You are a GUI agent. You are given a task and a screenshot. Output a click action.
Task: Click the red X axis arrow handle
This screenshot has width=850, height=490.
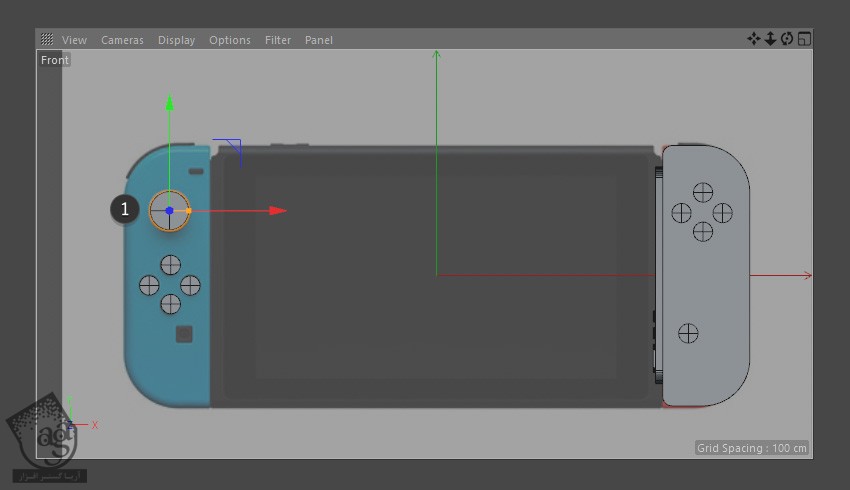click(278, 210)
